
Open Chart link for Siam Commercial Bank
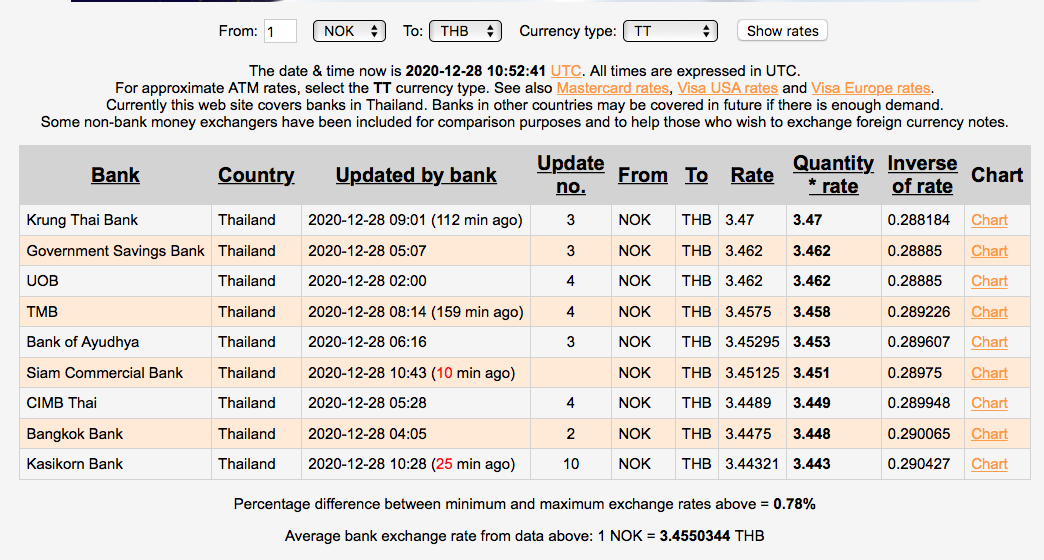point(989,373)
